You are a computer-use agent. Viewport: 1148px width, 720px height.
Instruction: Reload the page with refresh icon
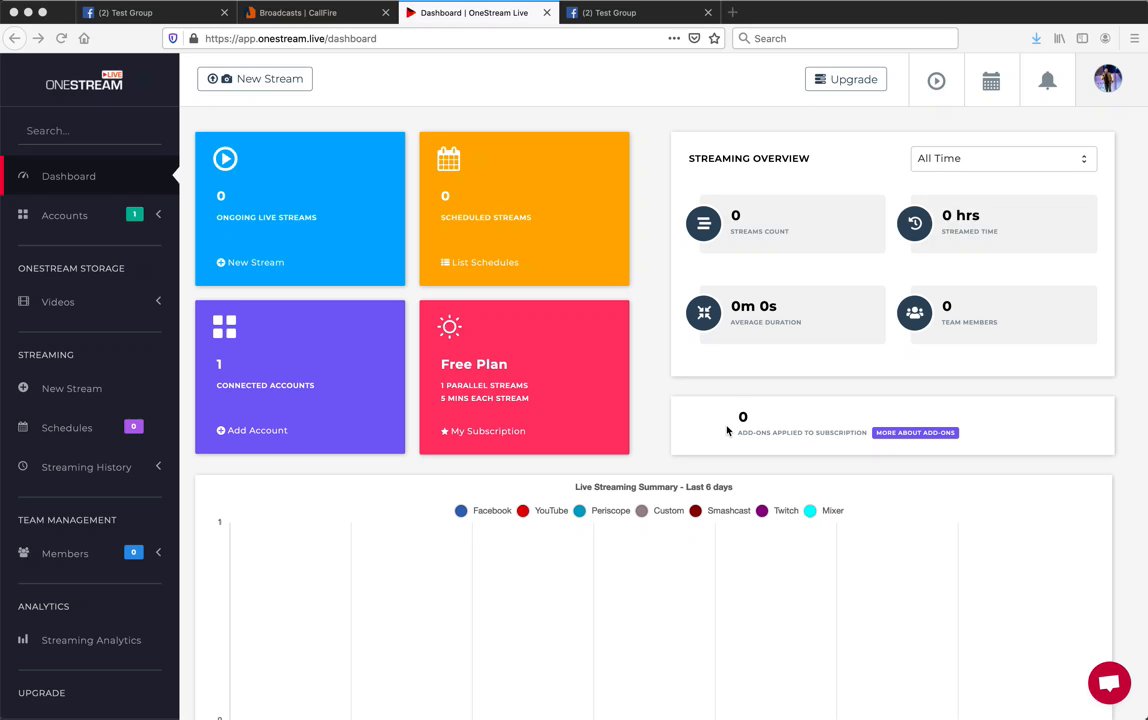click(x=62, y=38)
